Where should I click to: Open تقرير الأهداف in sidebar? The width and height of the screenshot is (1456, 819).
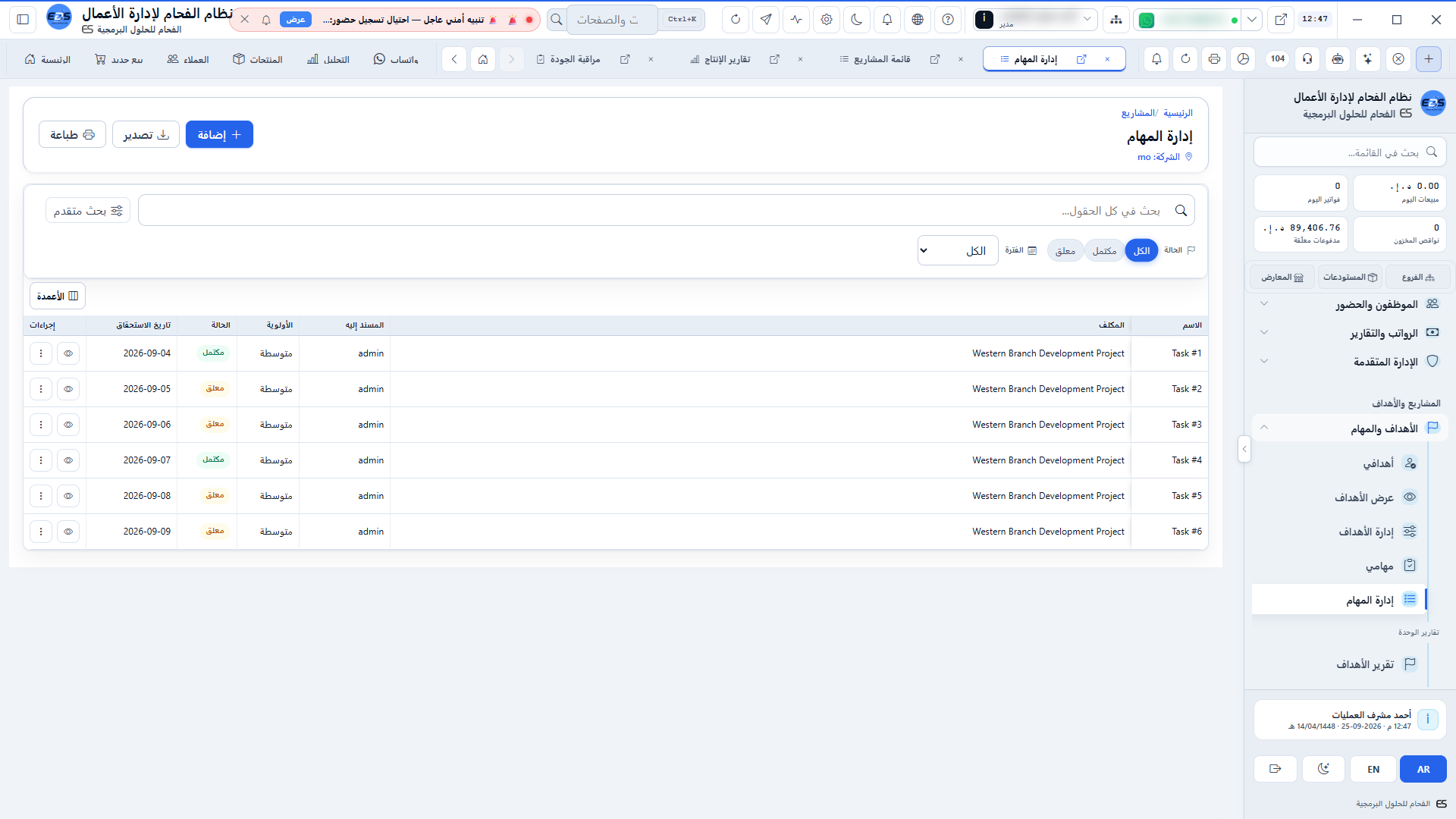coord(1339,664)
